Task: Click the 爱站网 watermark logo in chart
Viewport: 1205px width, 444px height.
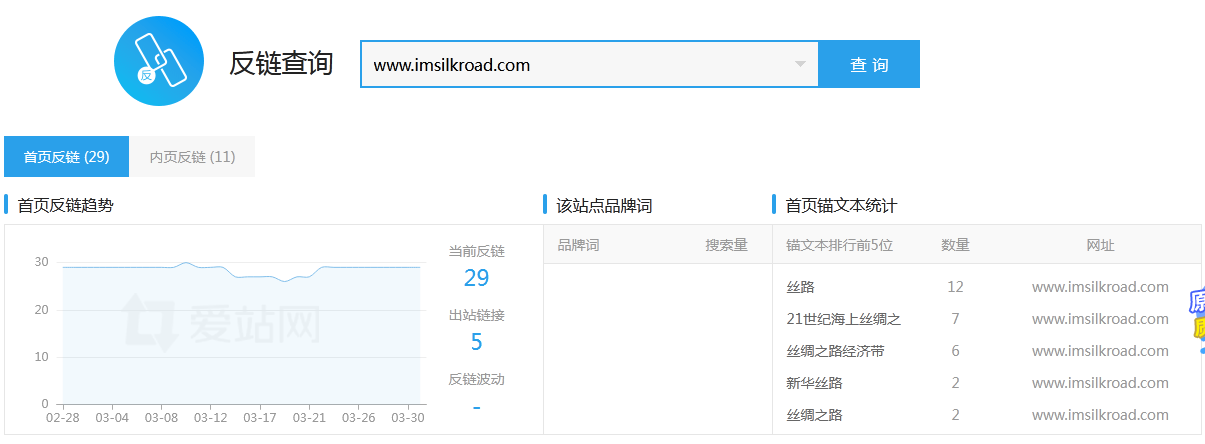Action: [221, 322]
